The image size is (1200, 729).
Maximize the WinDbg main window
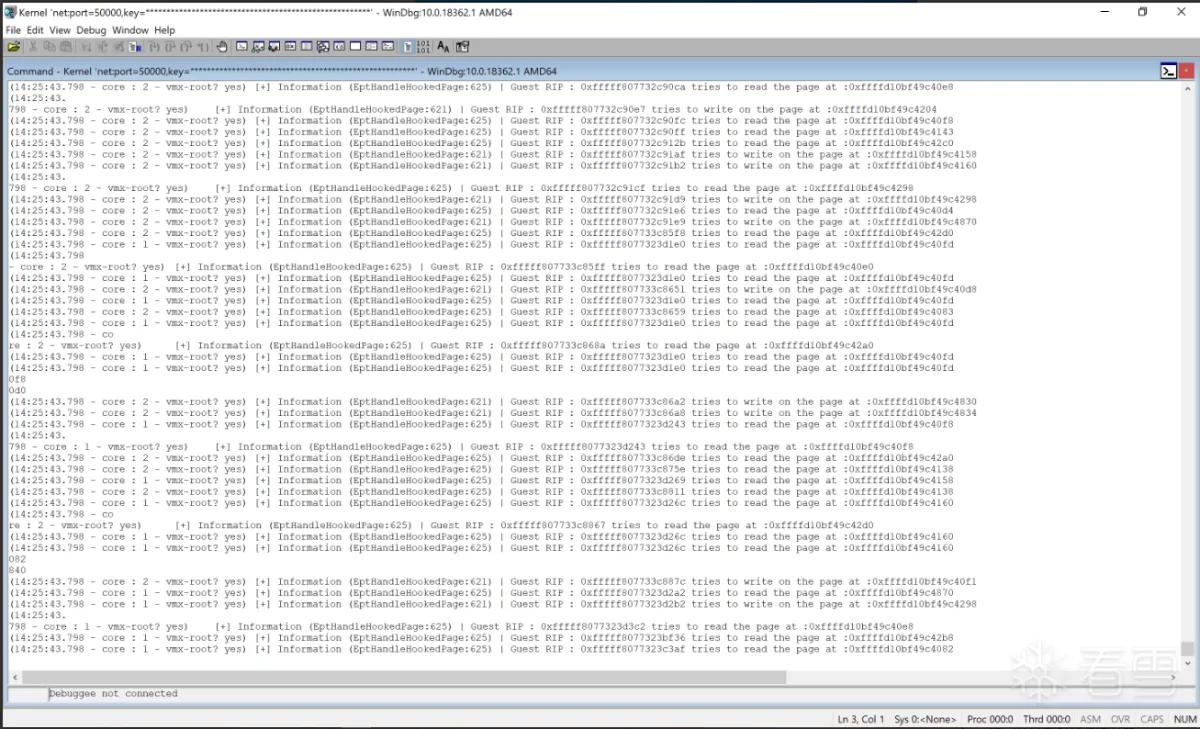1143,12
